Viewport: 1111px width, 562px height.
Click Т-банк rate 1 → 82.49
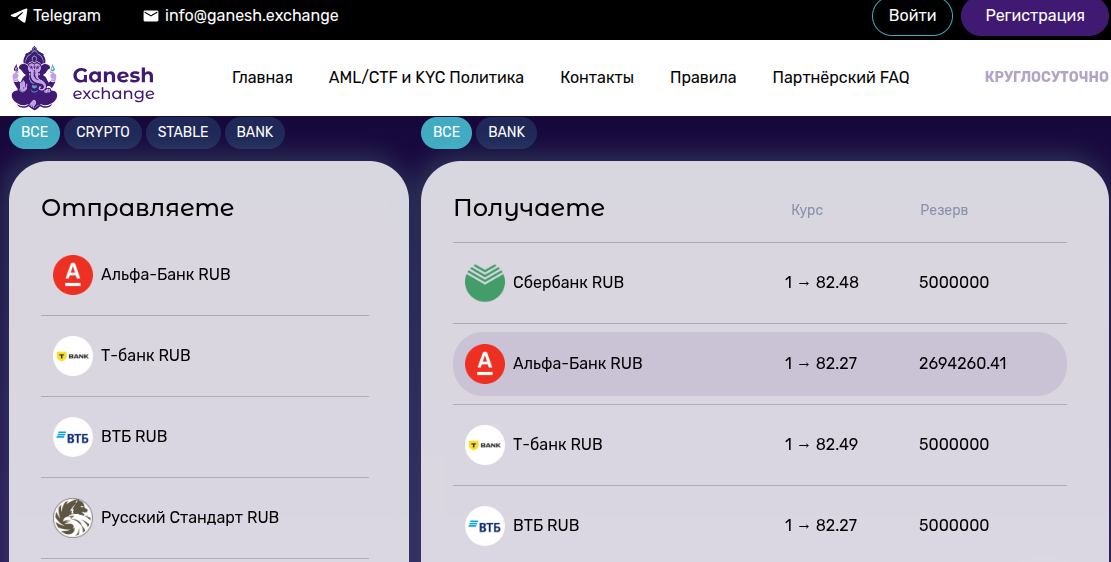click(820, 444)
